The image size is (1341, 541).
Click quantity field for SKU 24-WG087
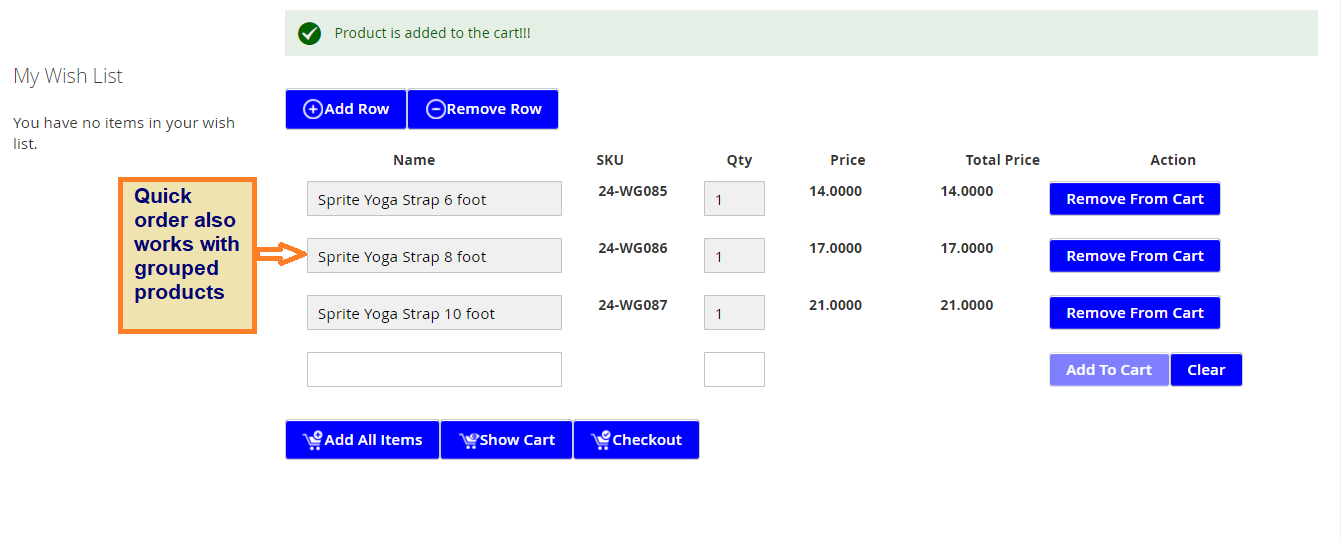coord(734,313)
